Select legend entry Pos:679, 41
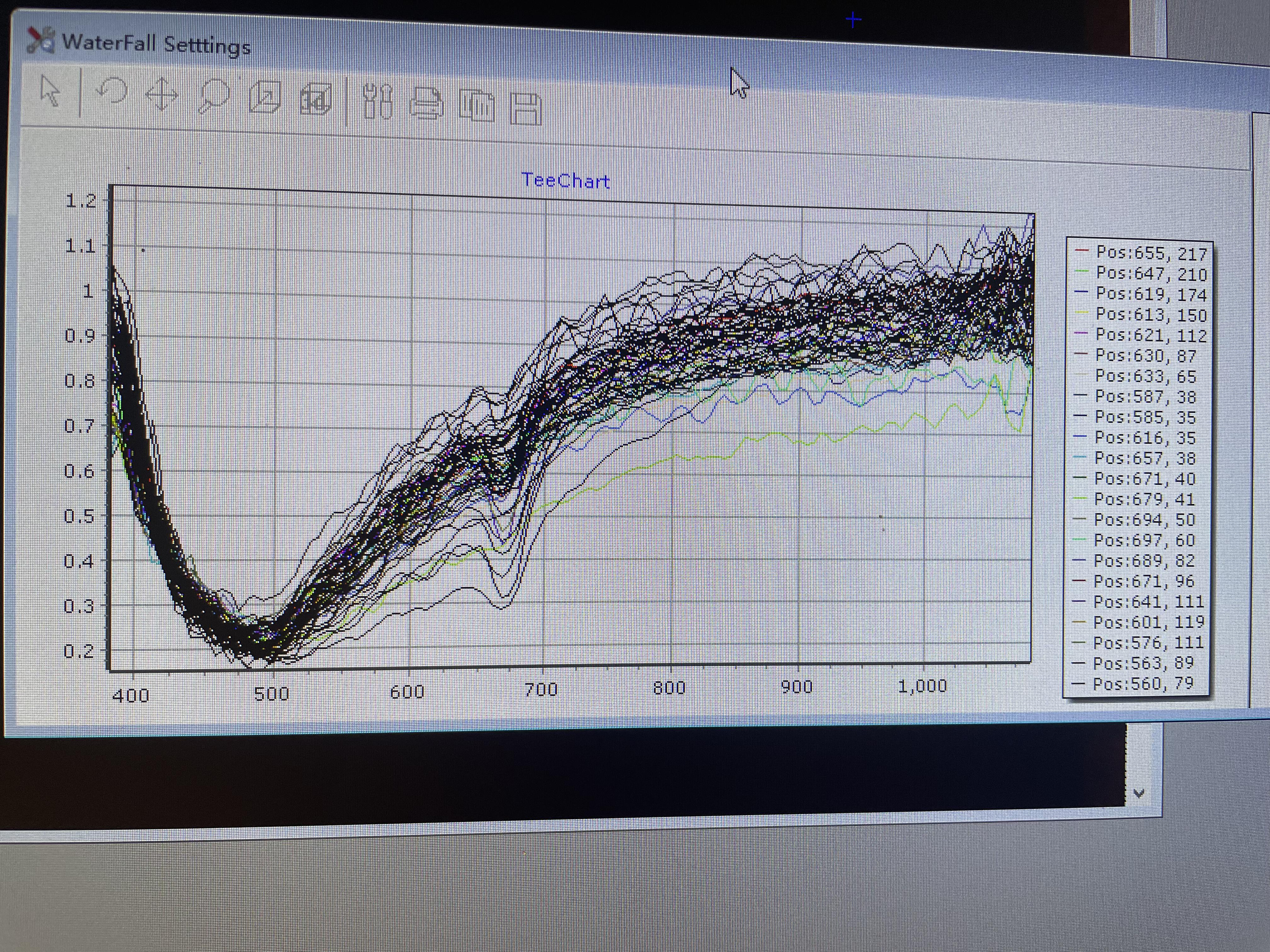Image resolution: width=1270 pixels, height=952 pixels. (1144, 499)
